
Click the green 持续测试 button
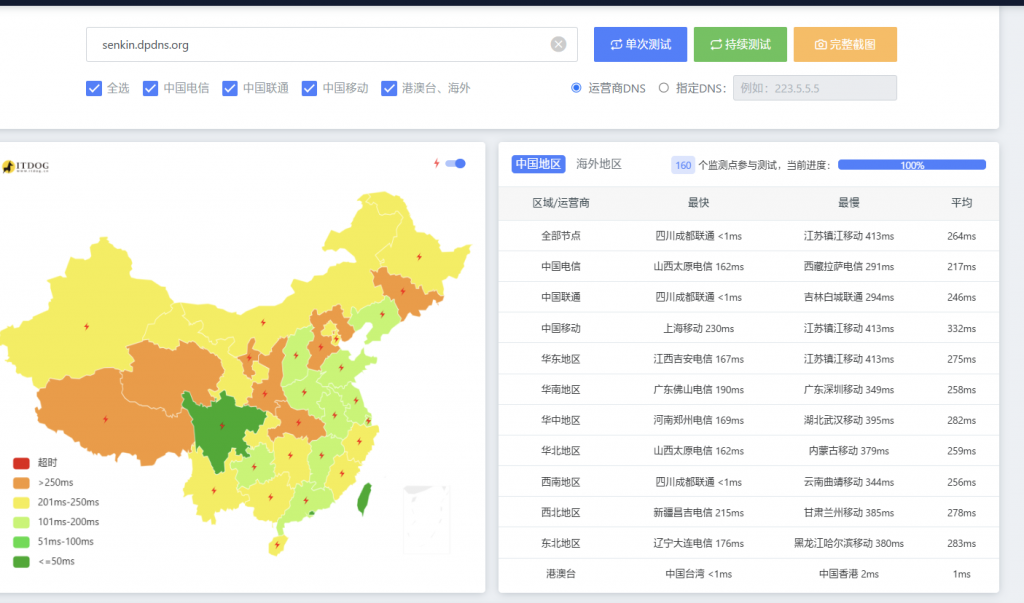740,44
